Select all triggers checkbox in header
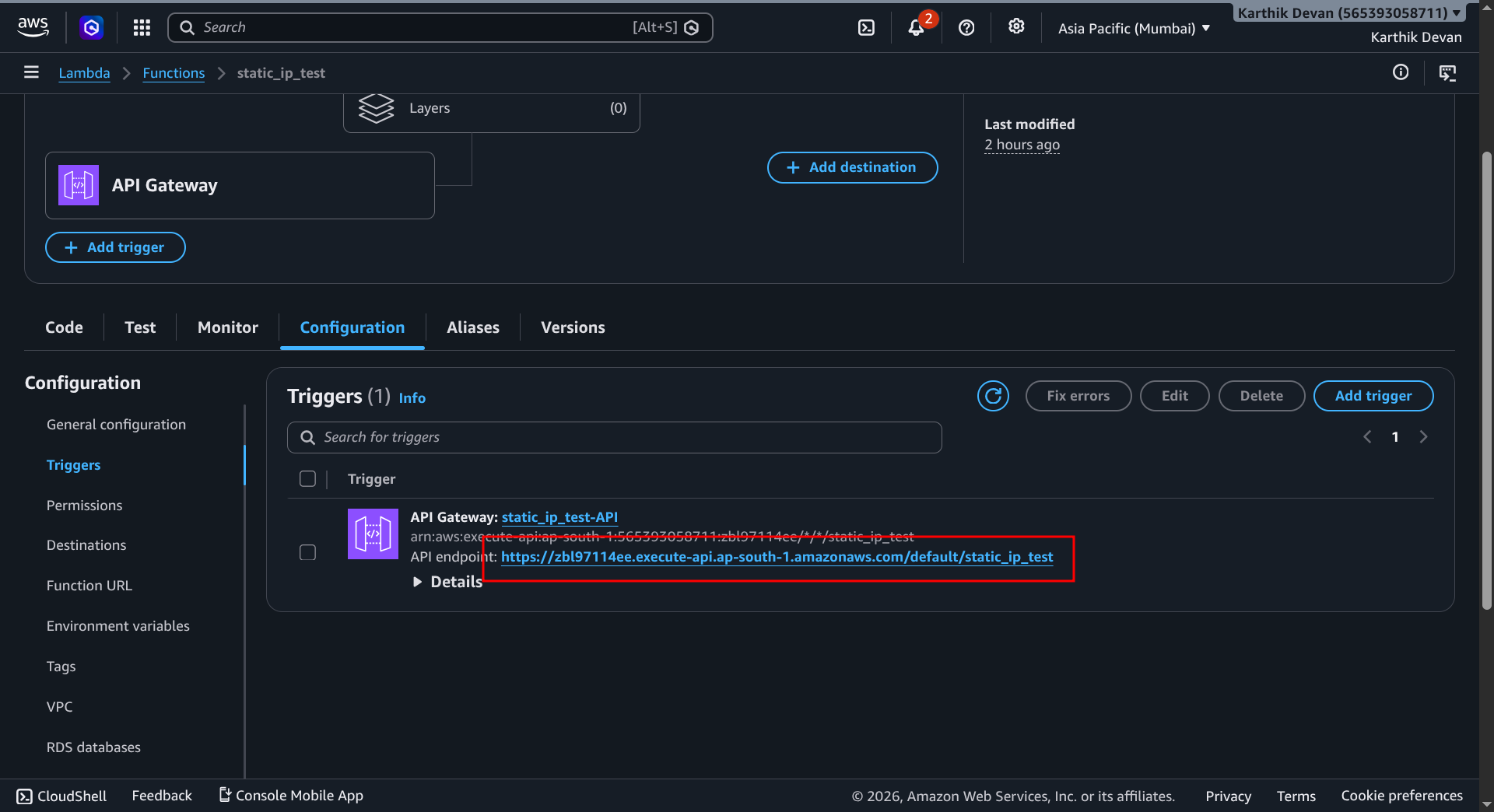The height and width of the screenshot is (812, 1494). (307, 479)
